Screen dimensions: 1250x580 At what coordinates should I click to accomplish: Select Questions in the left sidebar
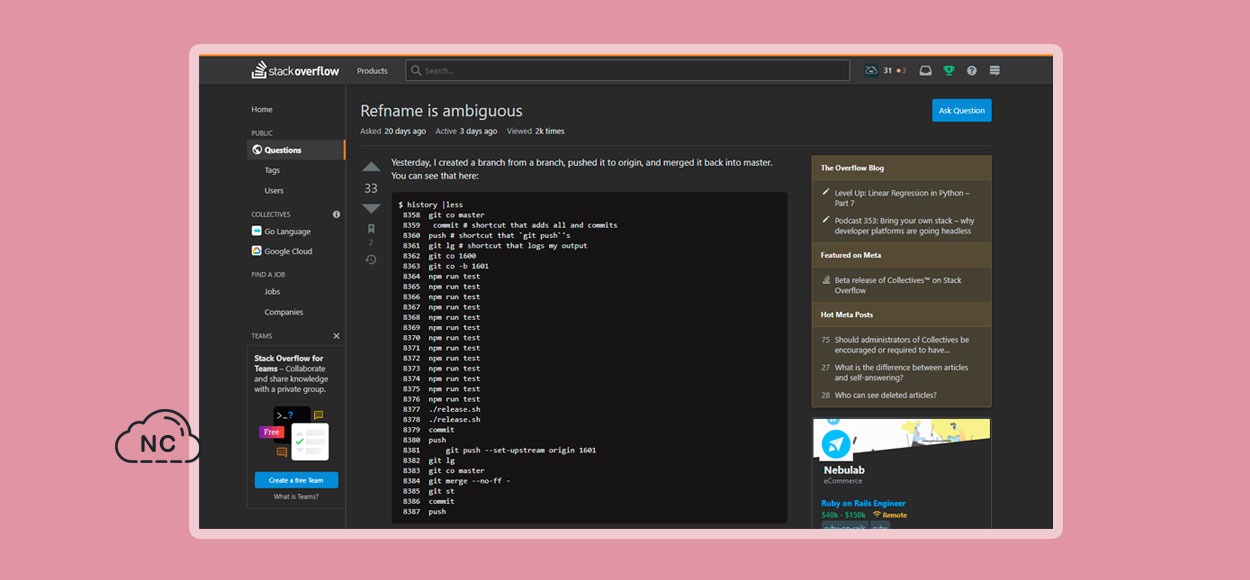tap(296, 150)
